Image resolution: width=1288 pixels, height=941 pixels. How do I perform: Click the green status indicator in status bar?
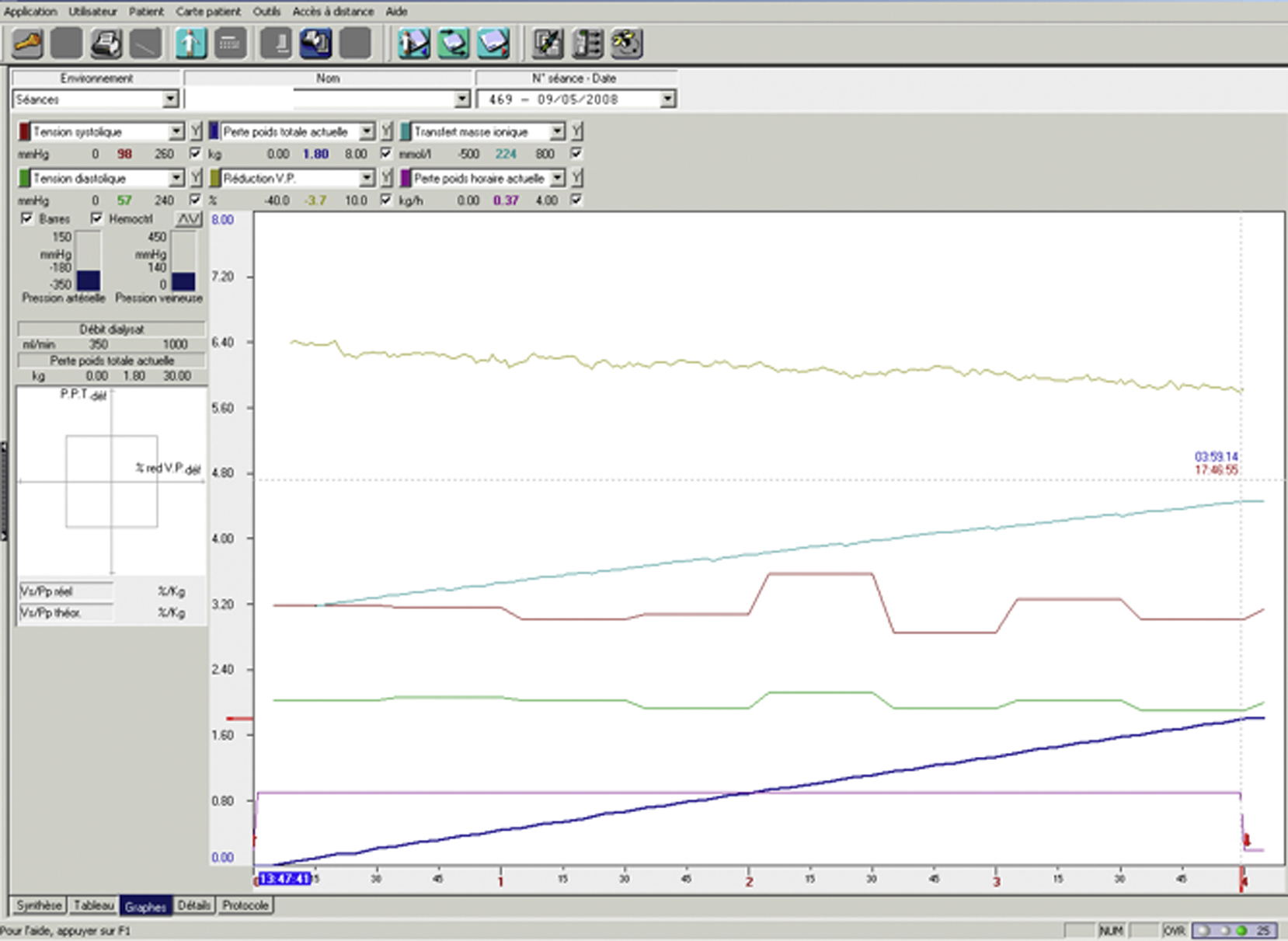click(x=1241, y=930)
